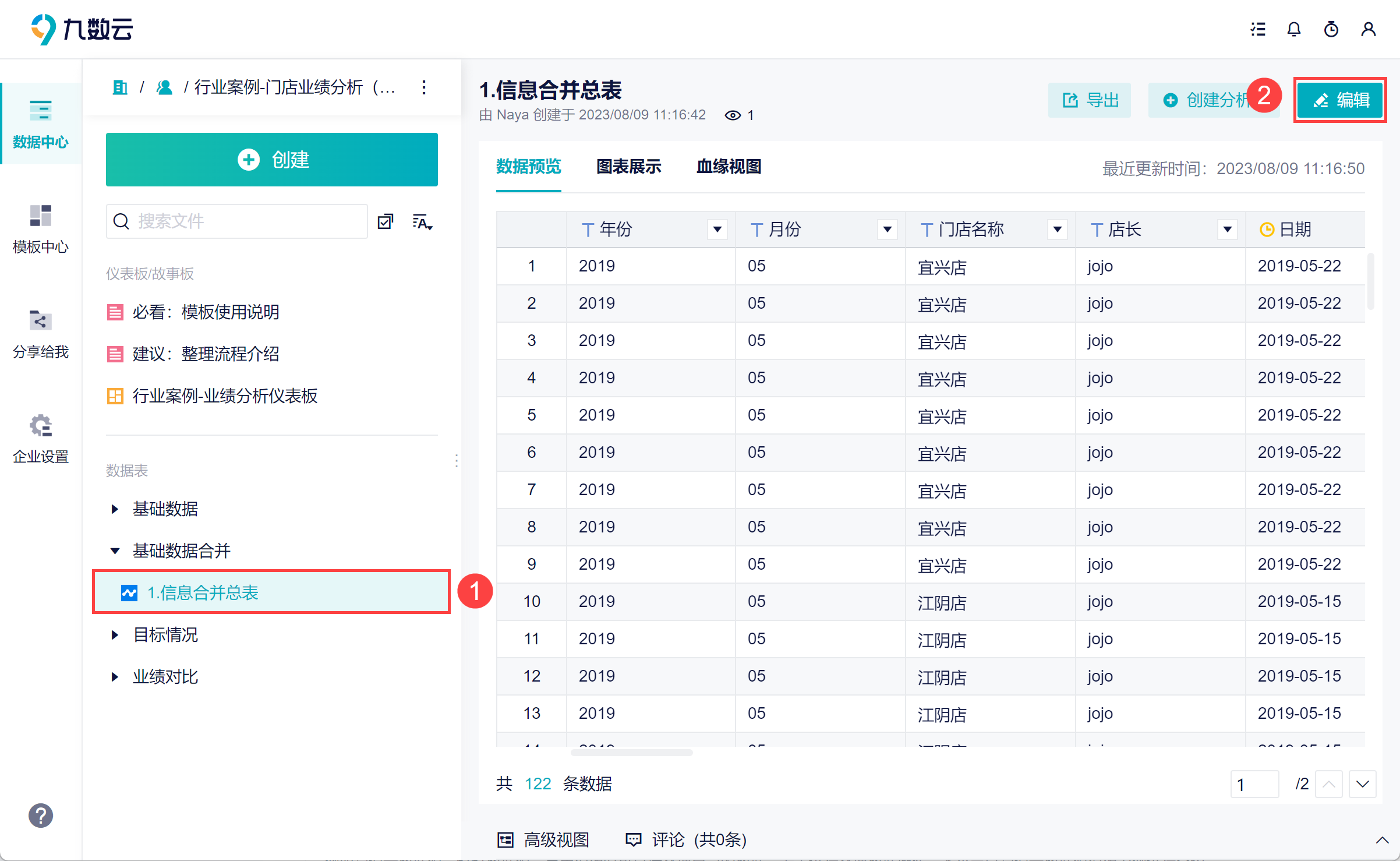This screenshot has height=861, width=1400.
Task: Open the notifications bell
Action: pyautogui.click(x=1294, y=29)
